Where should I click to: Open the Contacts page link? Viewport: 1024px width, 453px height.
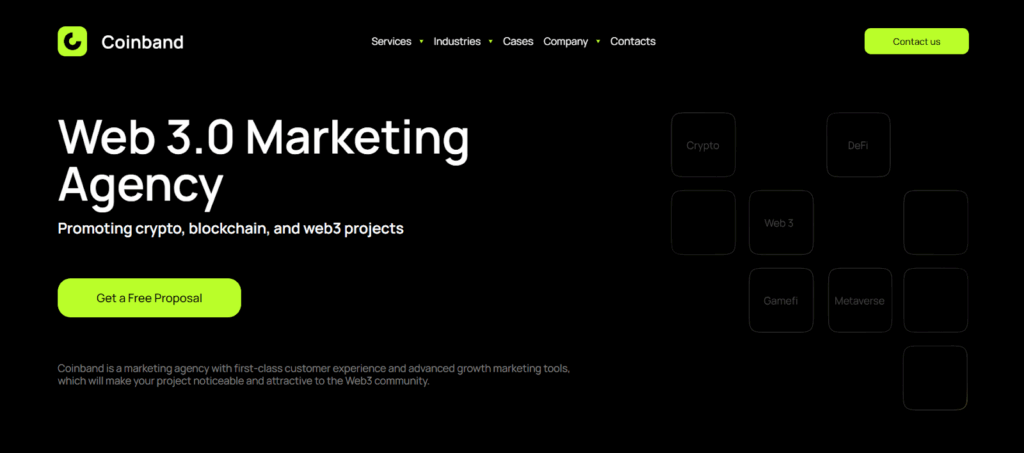pyautogui.click(x=633, y=41)
